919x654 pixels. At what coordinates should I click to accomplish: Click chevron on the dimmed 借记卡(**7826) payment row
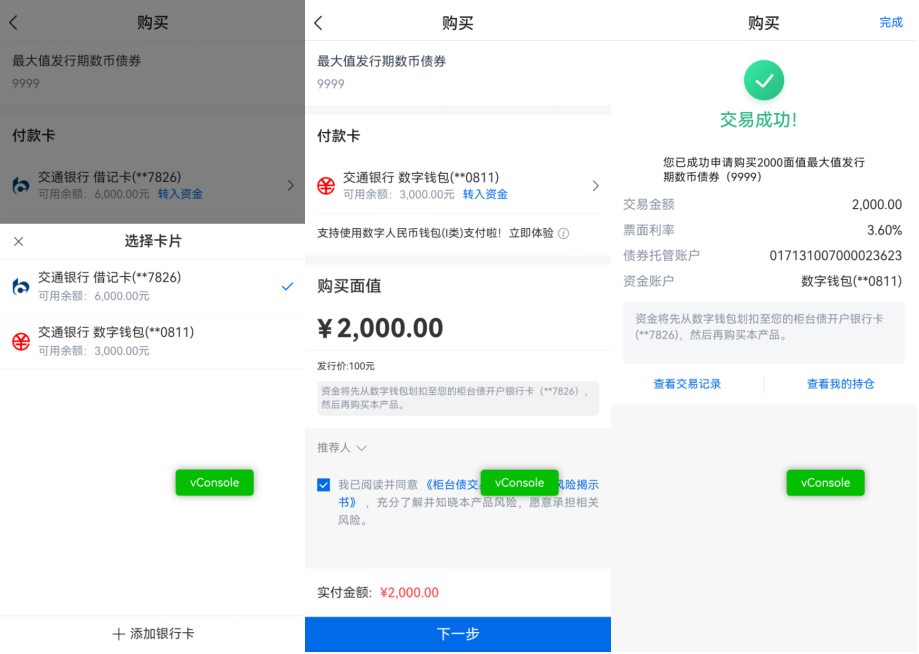[290, 185]
